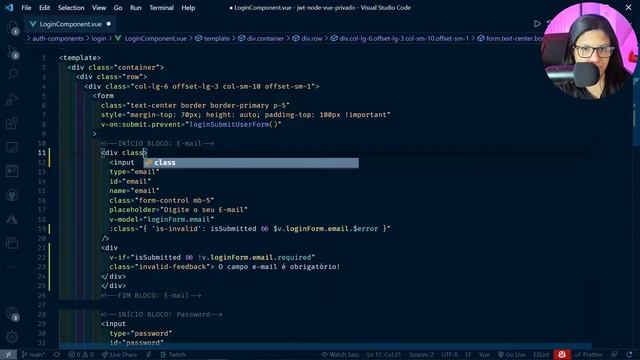Click the loginSubmitUserForm() handler text
The height and width of the screenshot is (360, 640).
pos(233,124)
